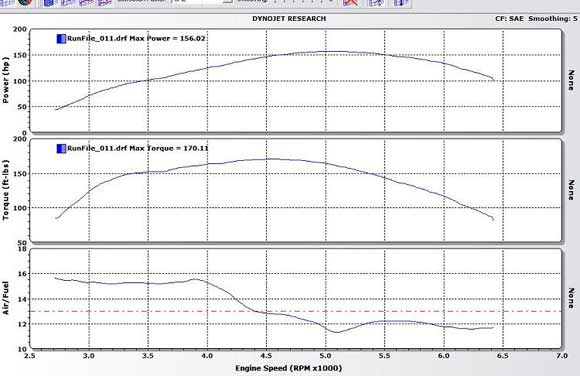This screenshot has width=580, height=376.
Task: Click the 100 tick on the Power axis
Action: coord(20,81)
